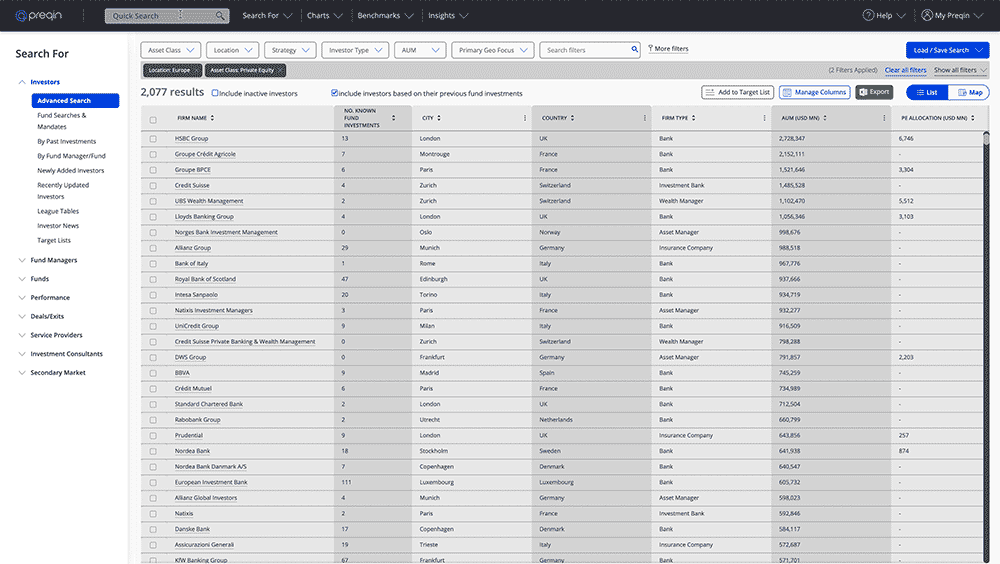The height and width of the screenshot is (564, 1000).
Task: Expand Show all filters
Action: tap(960, 70)
